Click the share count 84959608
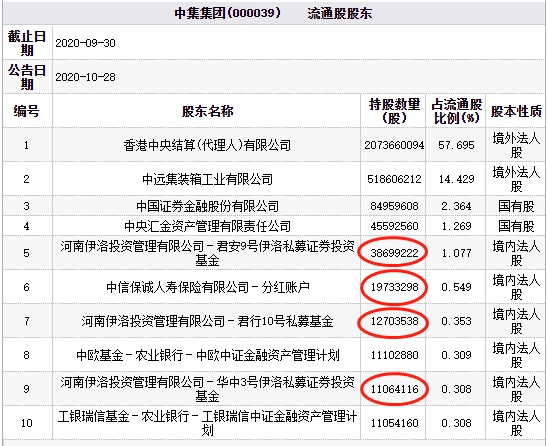 click(394, 206)
